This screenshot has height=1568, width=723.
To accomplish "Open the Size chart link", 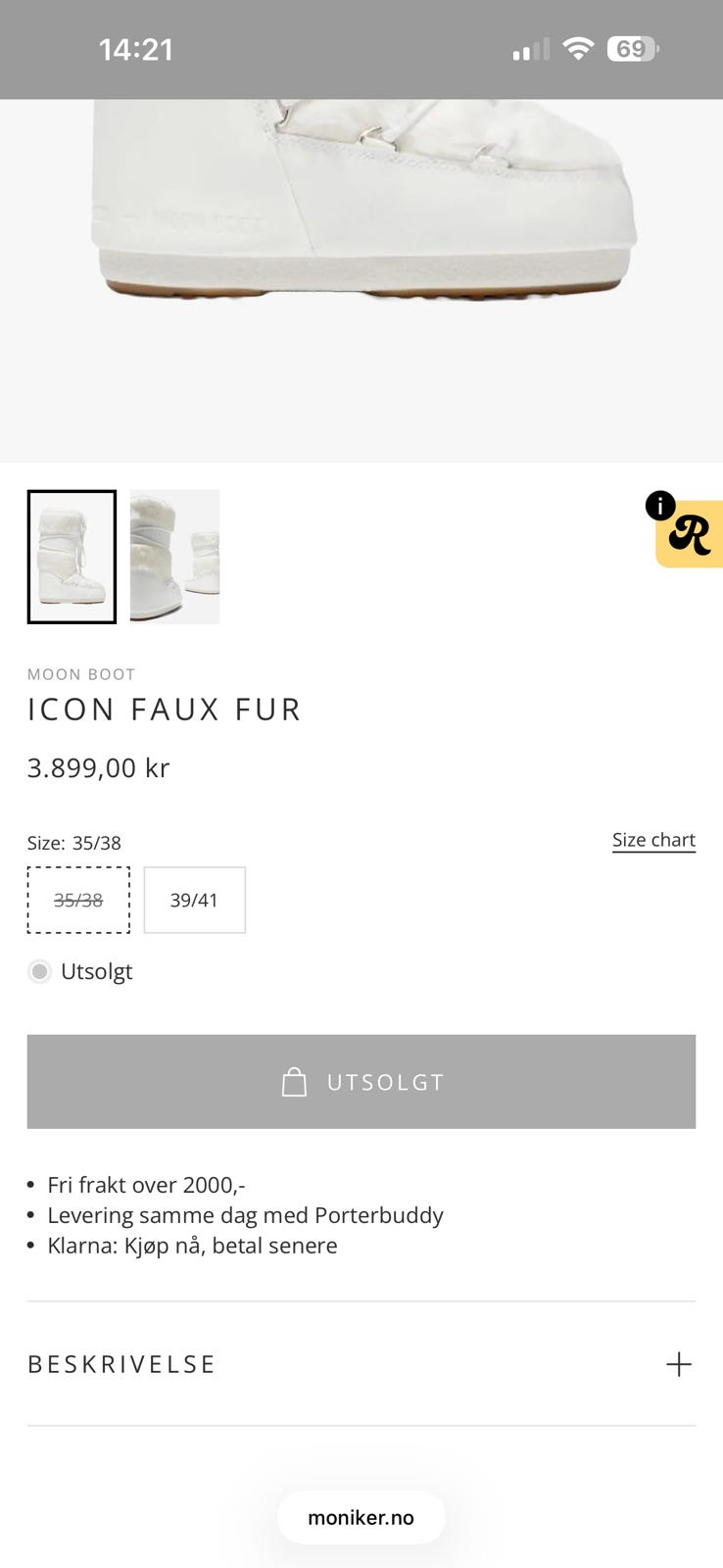I will coord(653,841).
